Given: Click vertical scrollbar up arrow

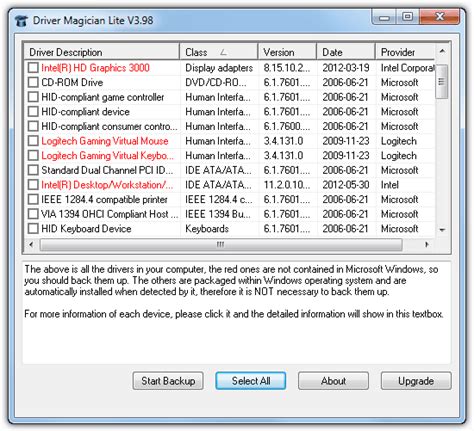Looking at the screenshot, I should 442,51.
